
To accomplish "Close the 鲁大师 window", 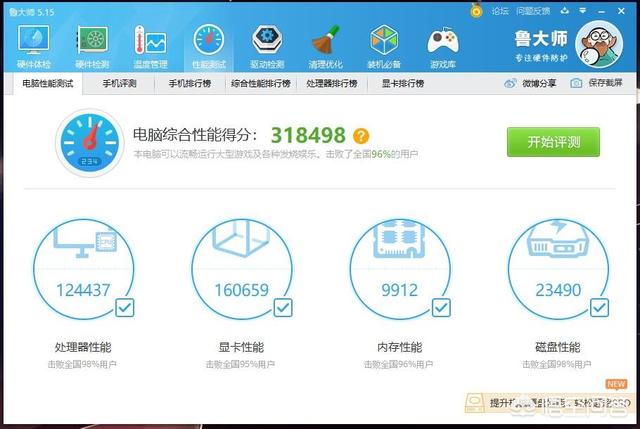I will click(621, 11).
